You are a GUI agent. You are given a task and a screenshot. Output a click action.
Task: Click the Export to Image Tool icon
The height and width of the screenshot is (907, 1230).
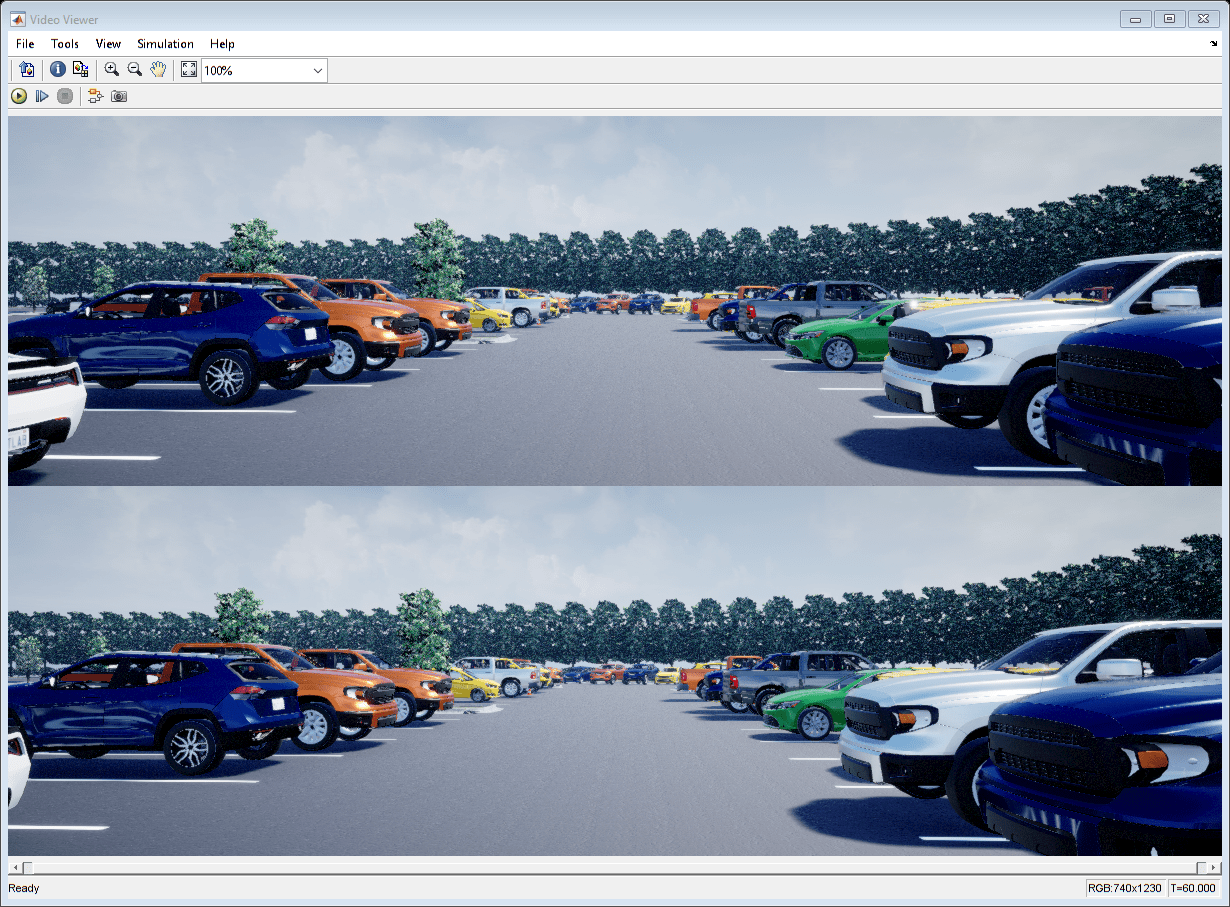(26, 70)
